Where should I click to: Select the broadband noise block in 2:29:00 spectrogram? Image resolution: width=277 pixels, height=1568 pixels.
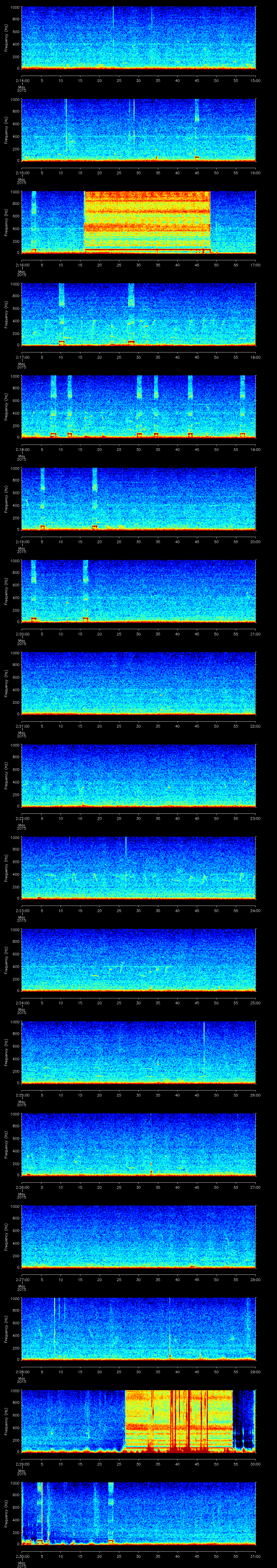click(179, 1421)
